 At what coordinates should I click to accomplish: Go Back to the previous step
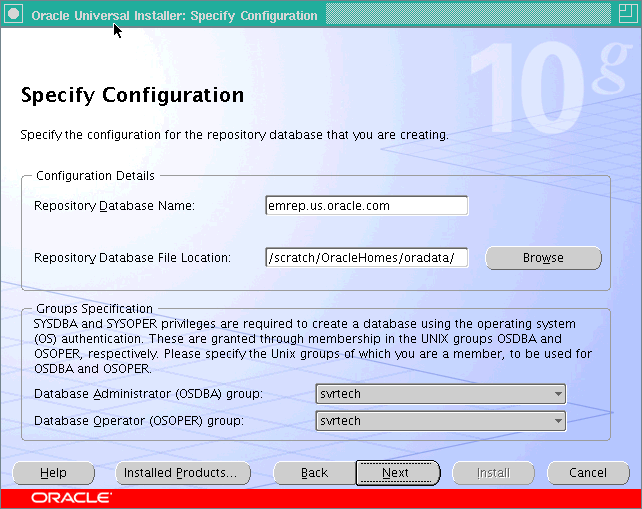tap(314, 473)
